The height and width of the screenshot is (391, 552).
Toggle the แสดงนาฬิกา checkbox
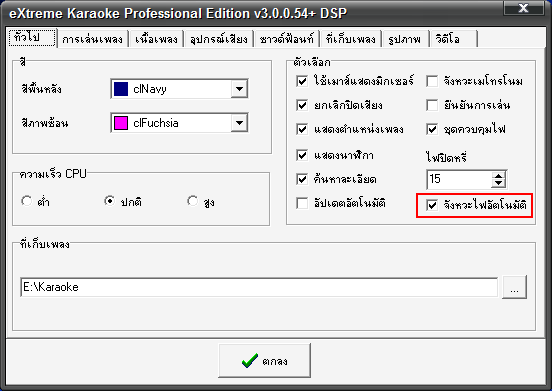point(302,155)
